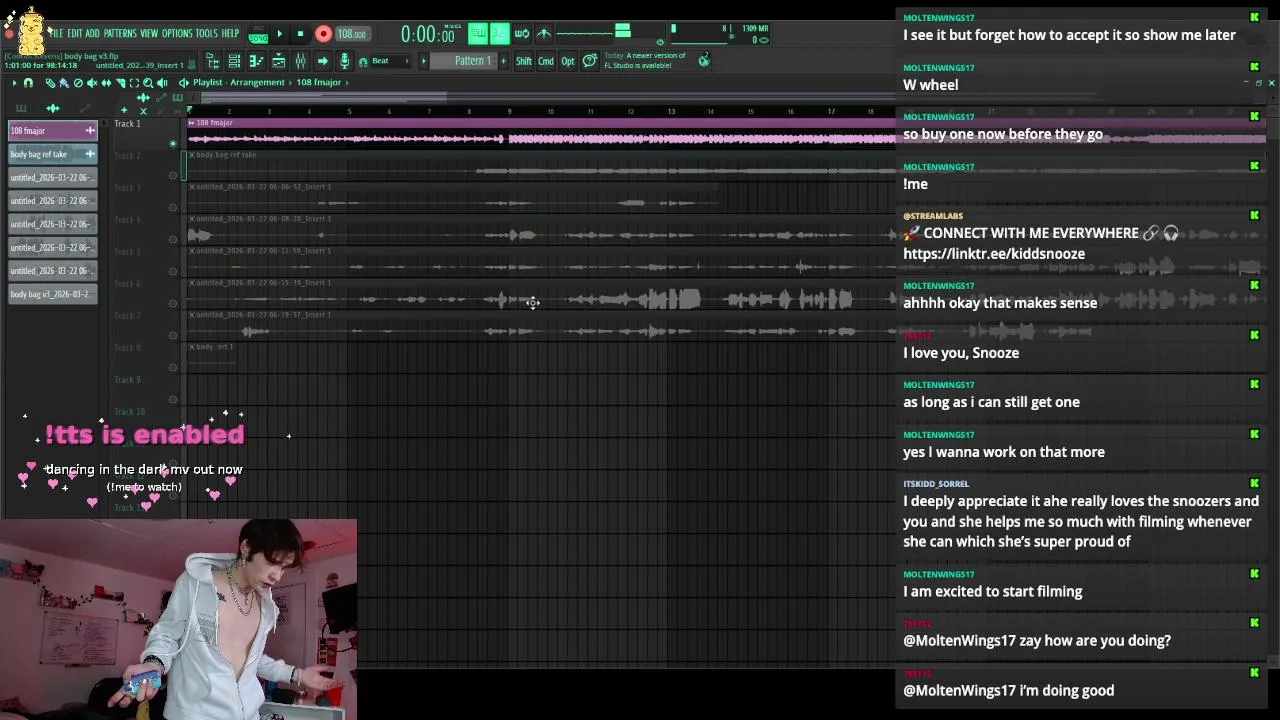This screenshot has width=1280, height=720.
Task: Select the Delete tool in playlist toolbar
Action: coord(78,83)
